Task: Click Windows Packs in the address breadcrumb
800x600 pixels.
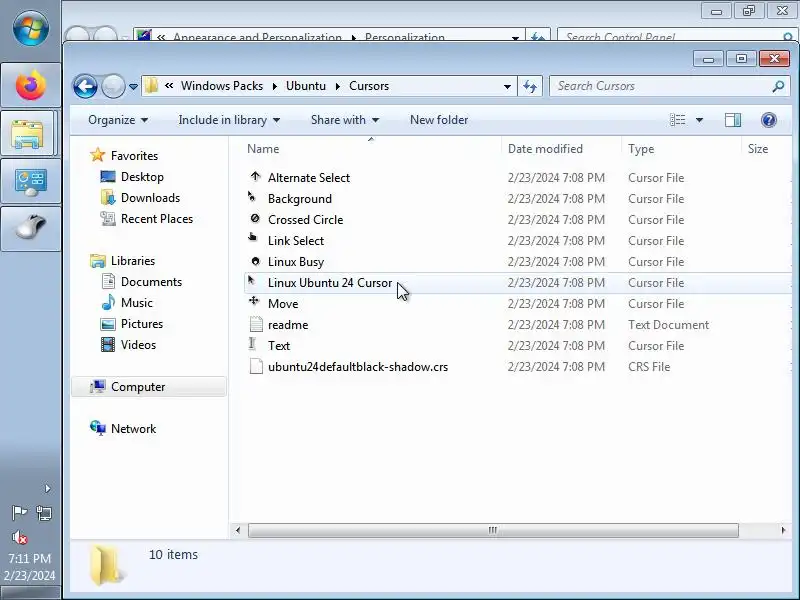Action: coord(222,86)
